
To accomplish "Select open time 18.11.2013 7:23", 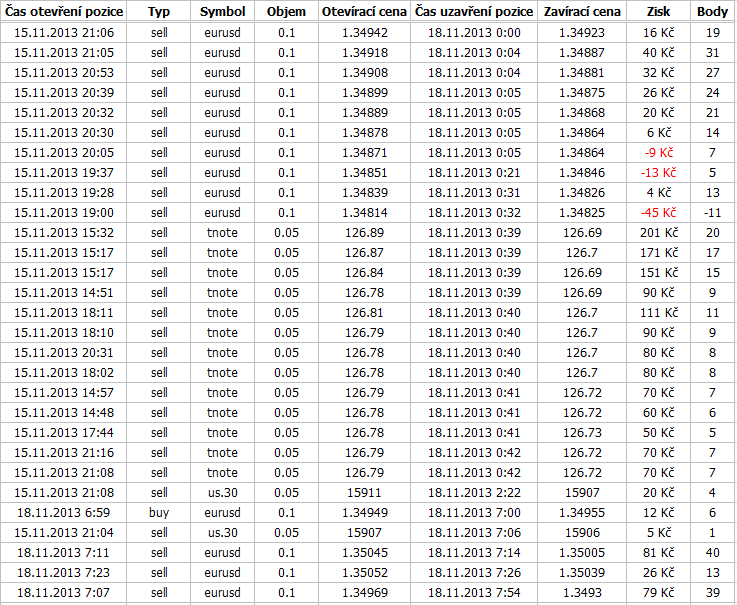I will [x=63, y=573].
